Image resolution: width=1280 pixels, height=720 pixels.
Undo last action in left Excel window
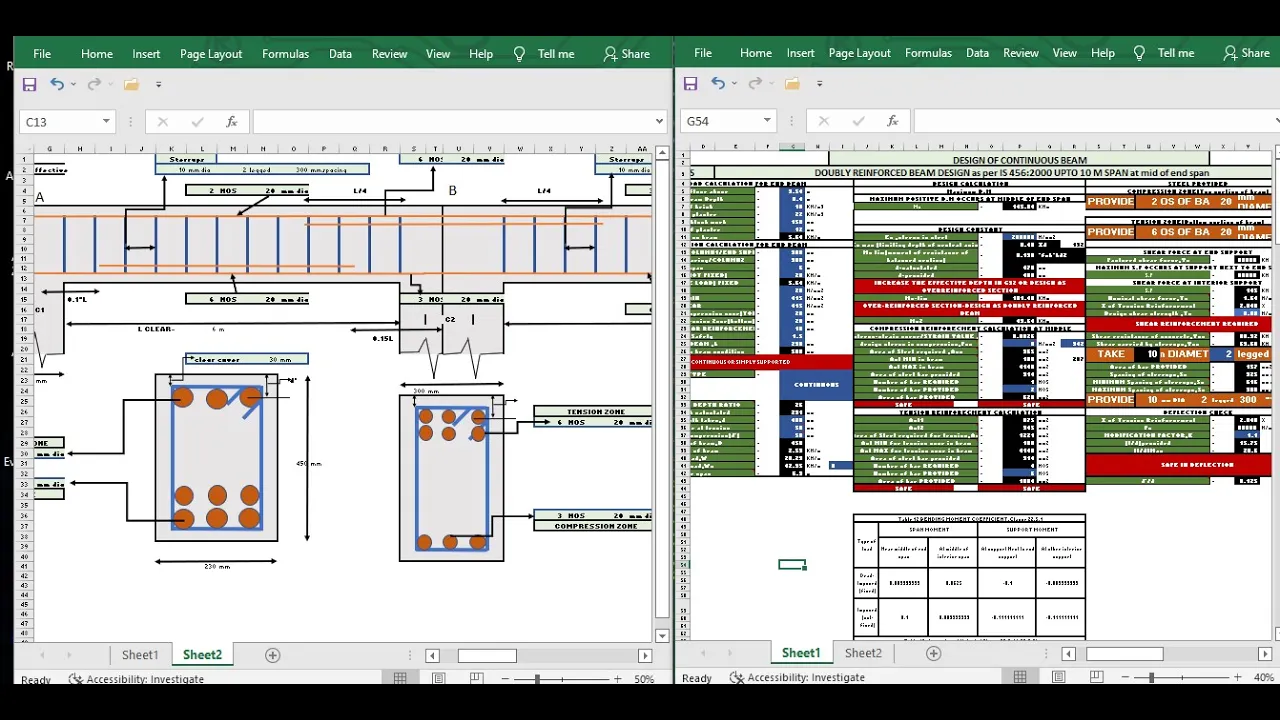coord(56,85)
